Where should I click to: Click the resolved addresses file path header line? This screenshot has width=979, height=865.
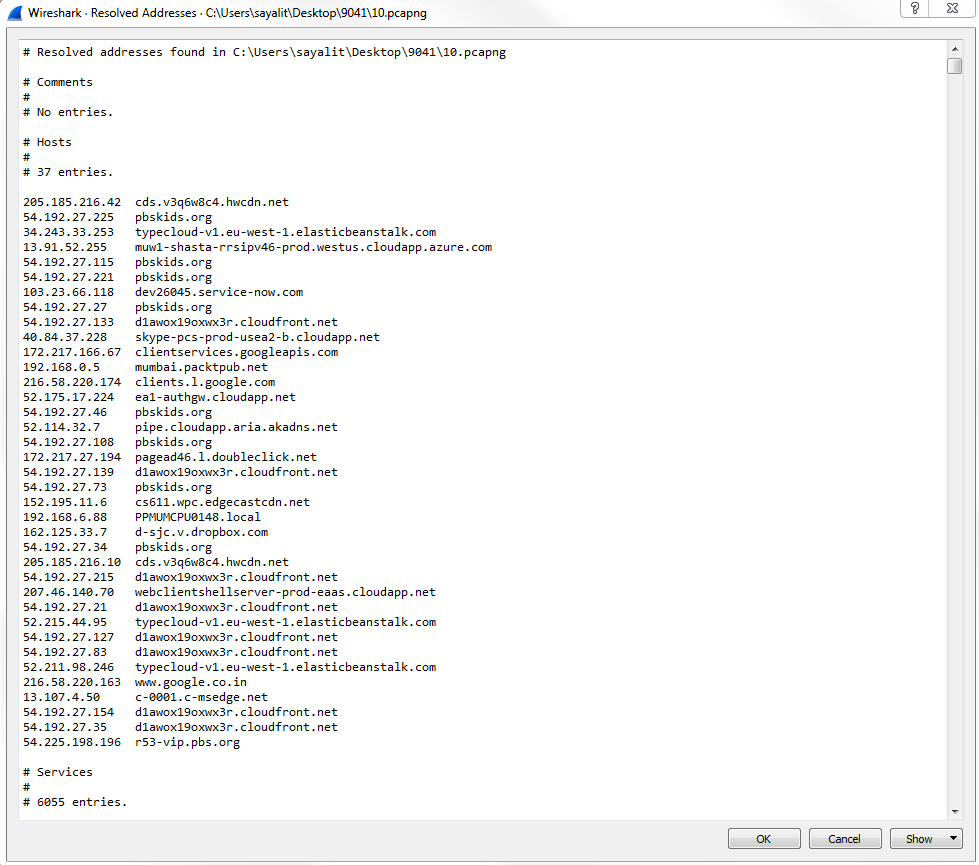(x=265, y=52)
